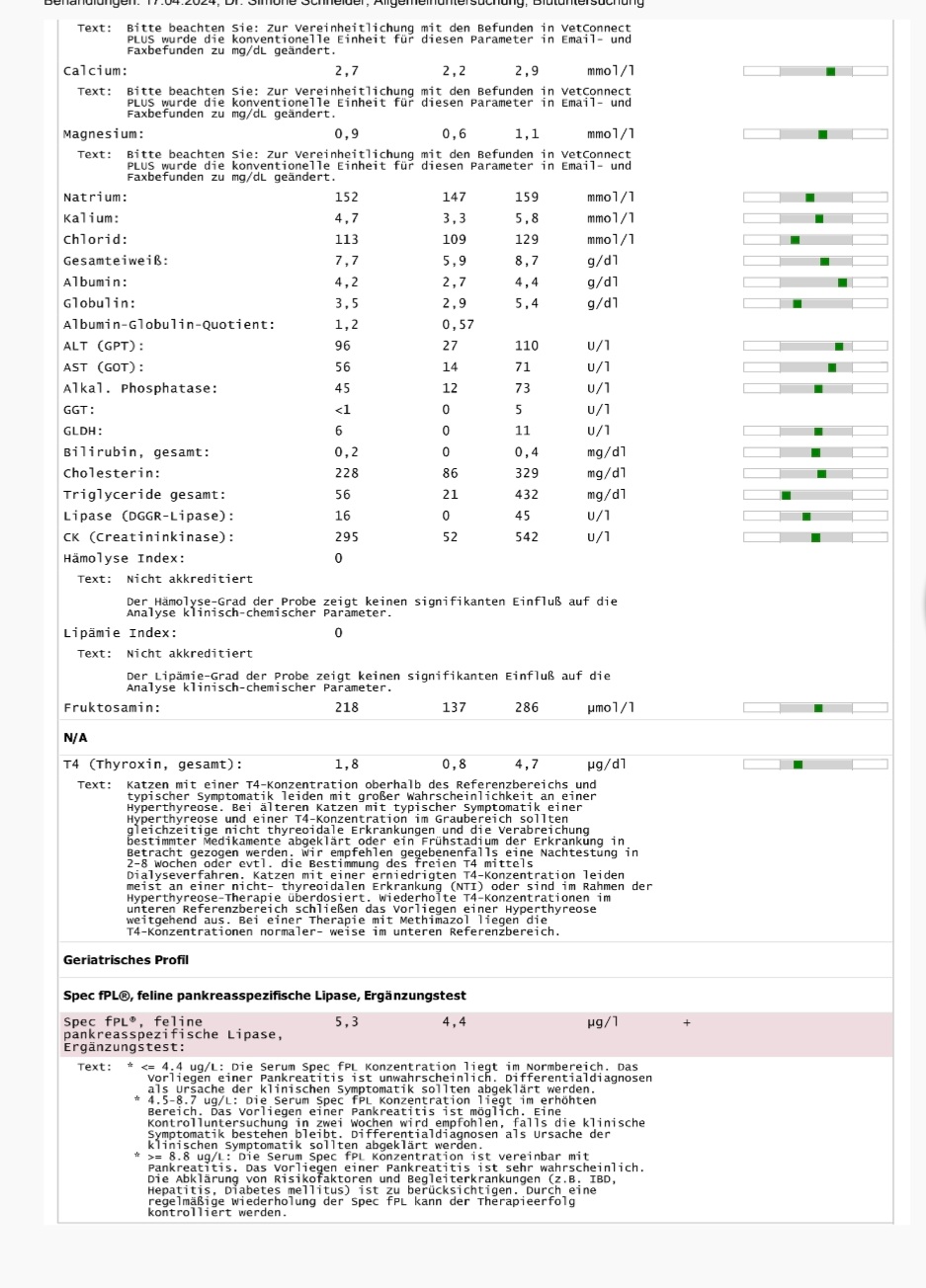
Task: Click the Kalium value 4,7
Action: point(347,218)
